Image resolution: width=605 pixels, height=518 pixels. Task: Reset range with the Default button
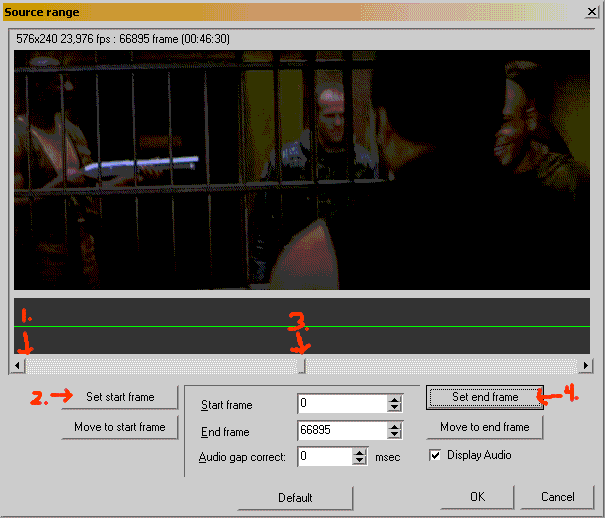(295, 497)
